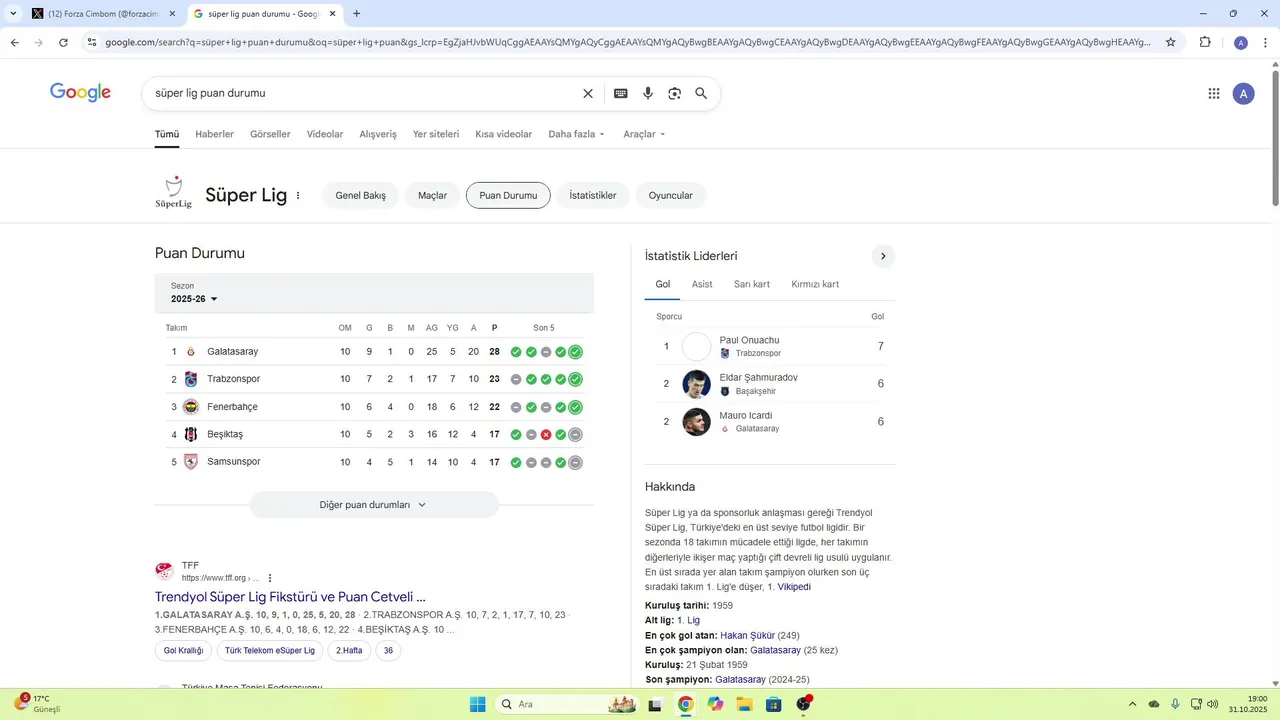The width and height of the screenshot is (1280, 720).
Task: Open the browser extensions icon
Action: (x=1205, y=42)
